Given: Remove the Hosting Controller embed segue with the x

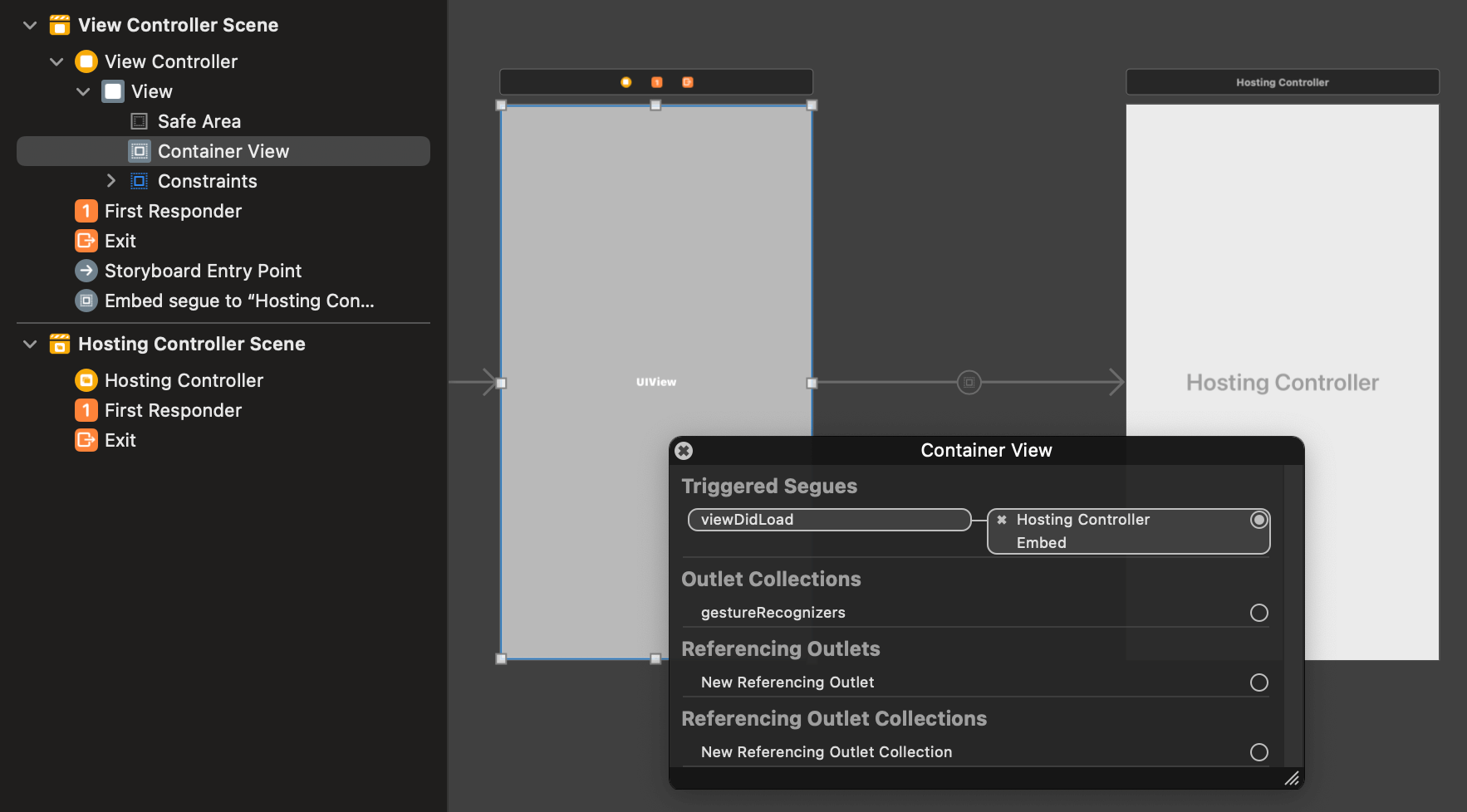Looking at the screenshot, I should pos(1001,520).
